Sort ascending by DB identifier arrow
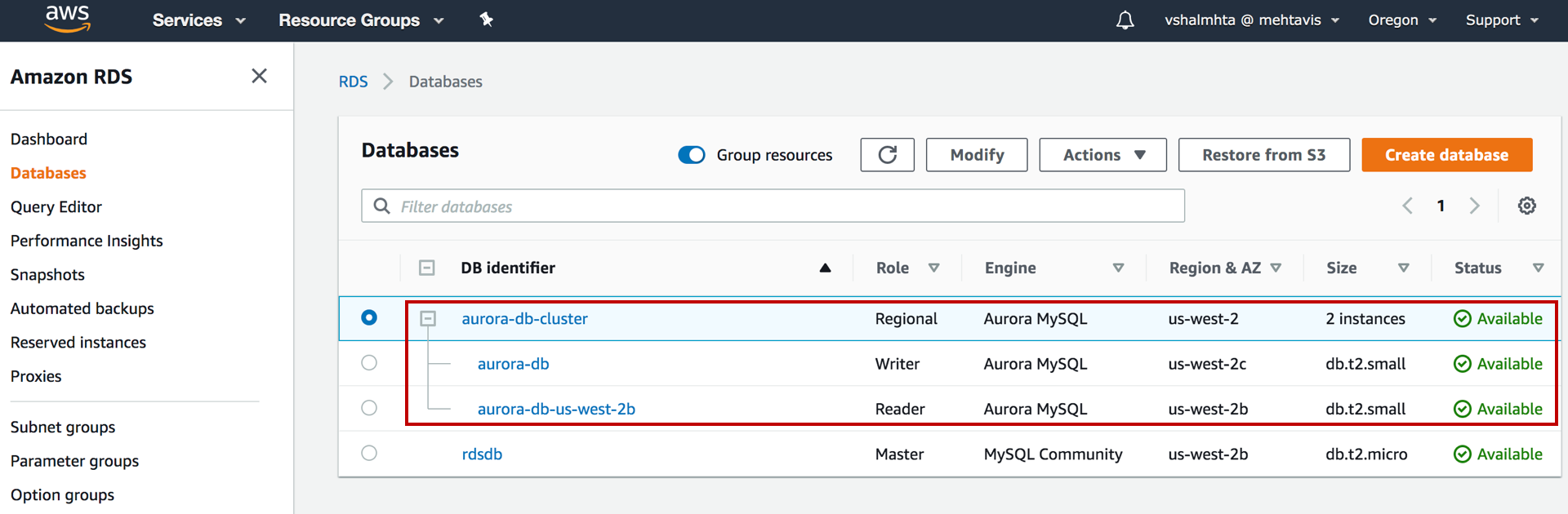Image resolution: width=1568 pixels, height=514 pixels. pos(825,268)
